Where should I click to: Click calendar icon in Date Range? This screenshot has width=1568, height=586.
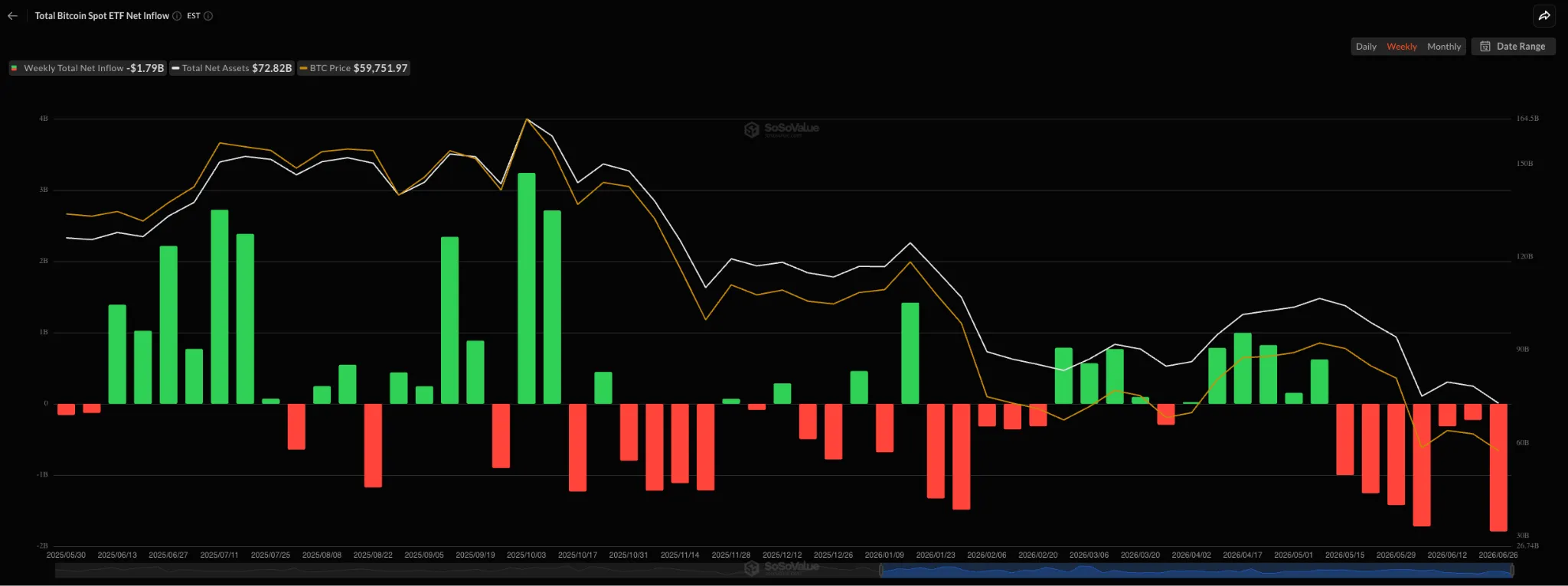[1485, 47]
